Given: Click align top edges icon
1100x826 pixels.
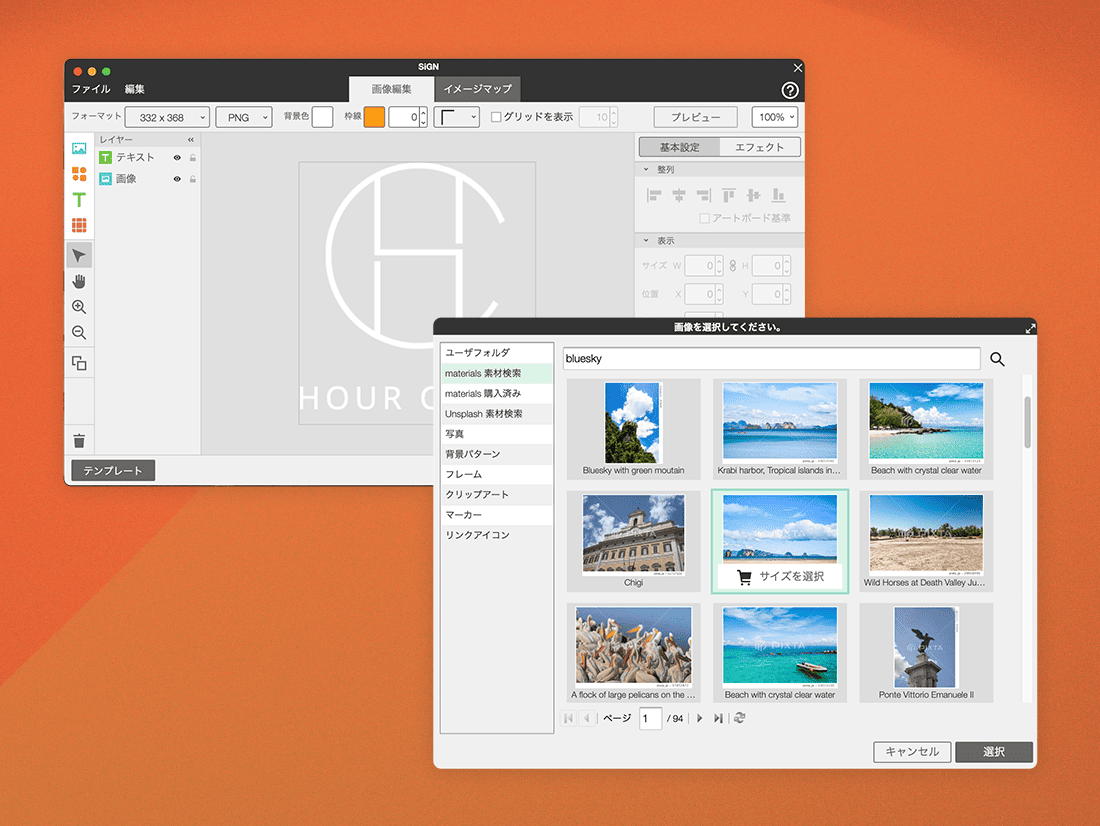Looking at the screenshot, I should 729,195.
